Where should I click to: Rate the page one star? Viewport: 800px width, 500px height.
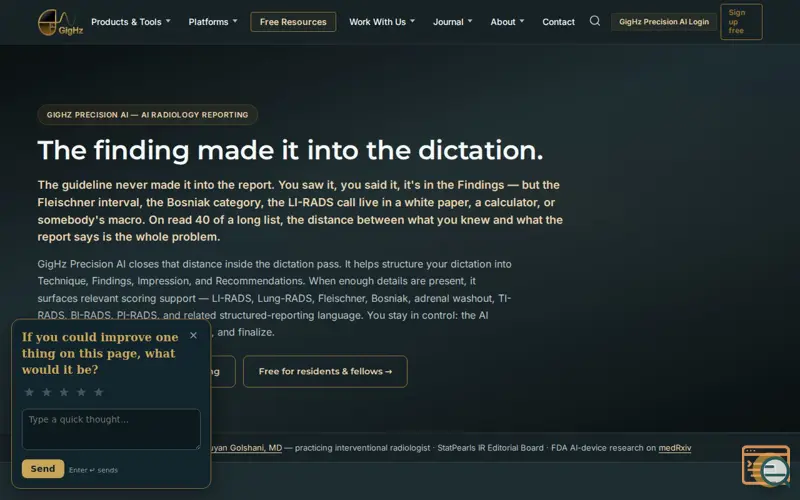pyautogui.click(x=30, y=392)
